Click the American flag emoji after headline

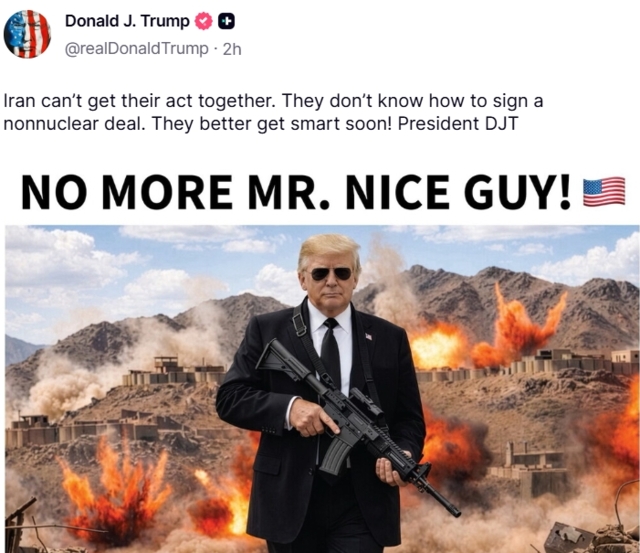(x=604, y=191)
